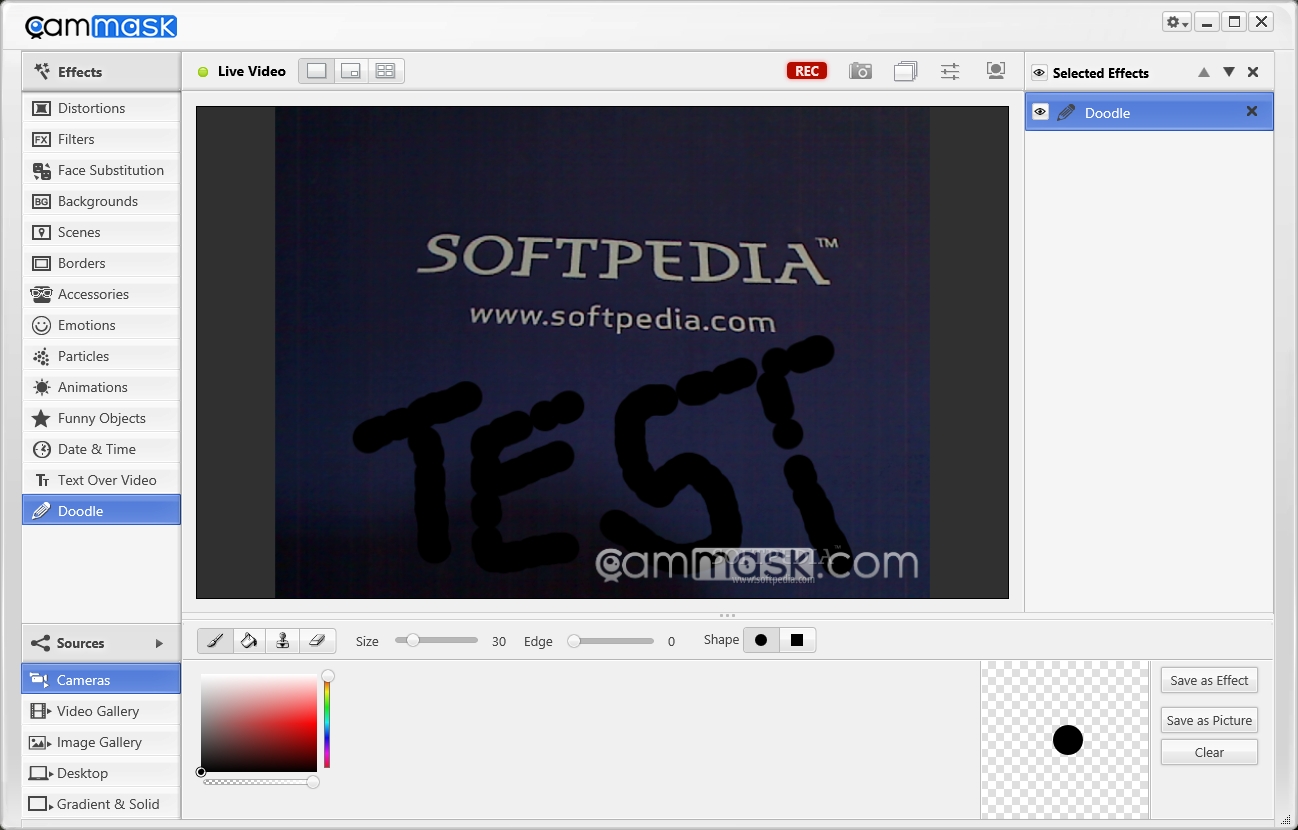Image resolution: width=1298 pixels, height=830 pixels.
Task: Start recording with REC button
Action: [807, 71]
